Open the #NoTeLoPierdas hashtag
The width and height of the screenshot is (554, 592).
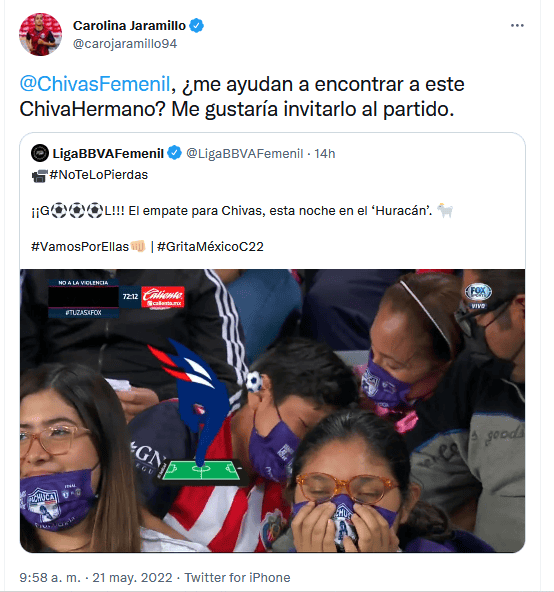coord(99,175)
